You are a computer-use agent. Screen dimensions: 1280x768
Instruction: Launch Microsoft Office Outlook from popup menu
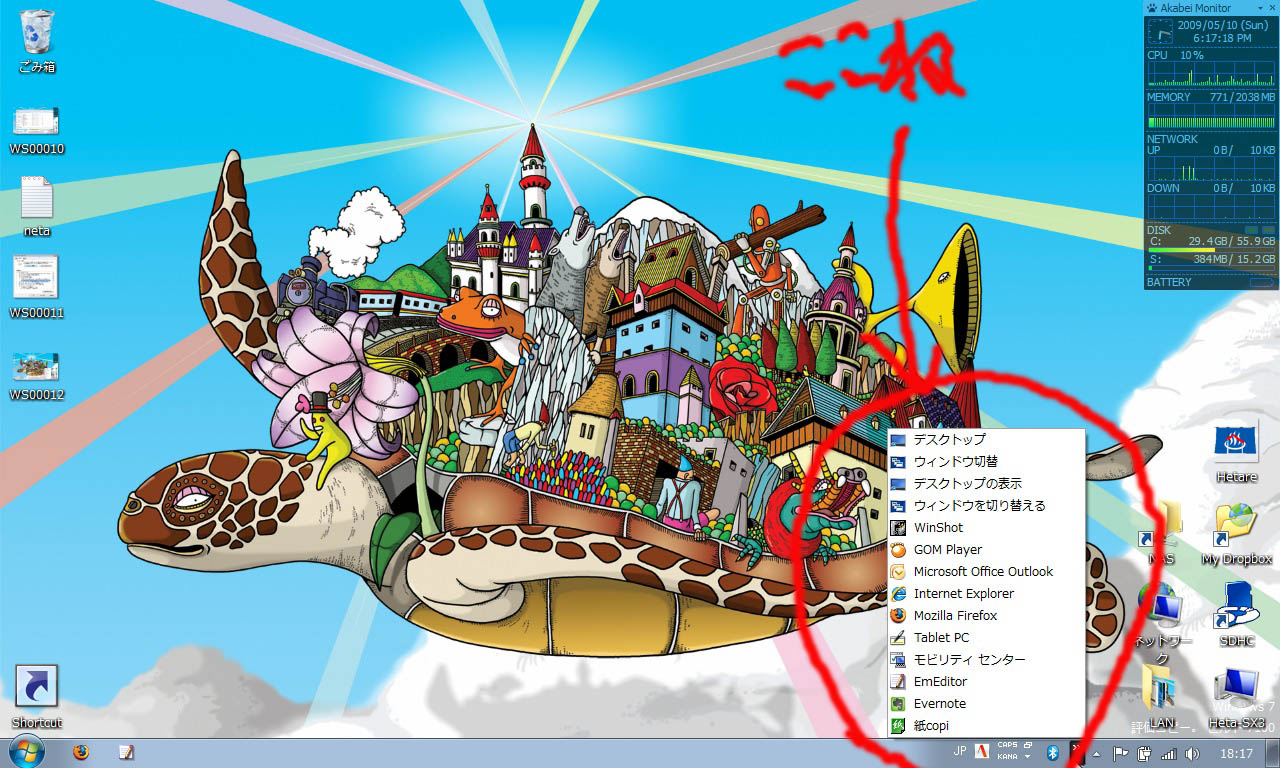pyautogui.click(x=986, y=571)
